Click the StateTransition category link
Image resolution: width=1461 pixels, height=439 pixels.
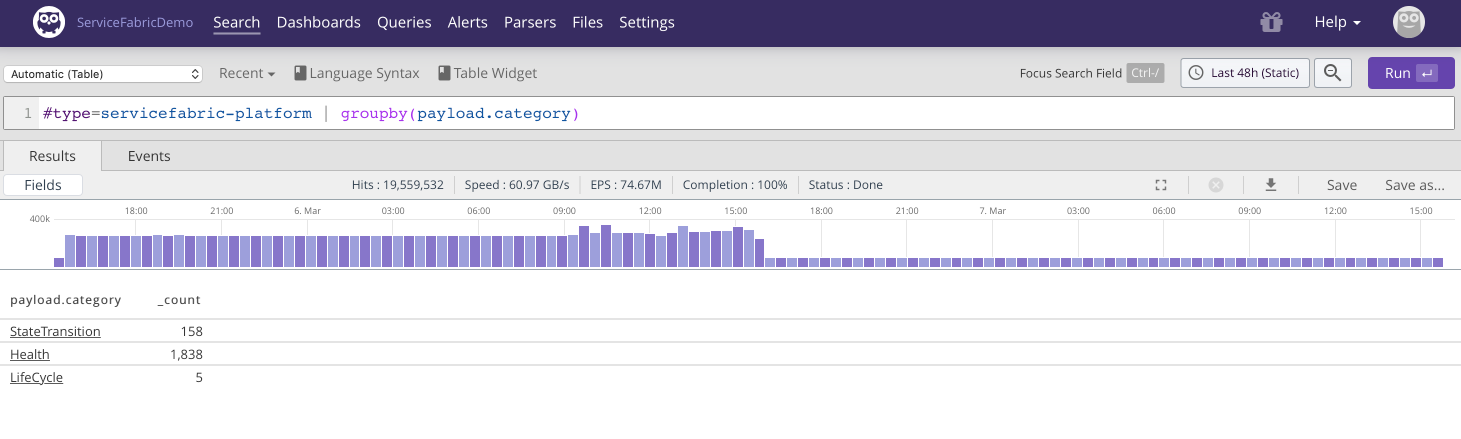point(55,331)
